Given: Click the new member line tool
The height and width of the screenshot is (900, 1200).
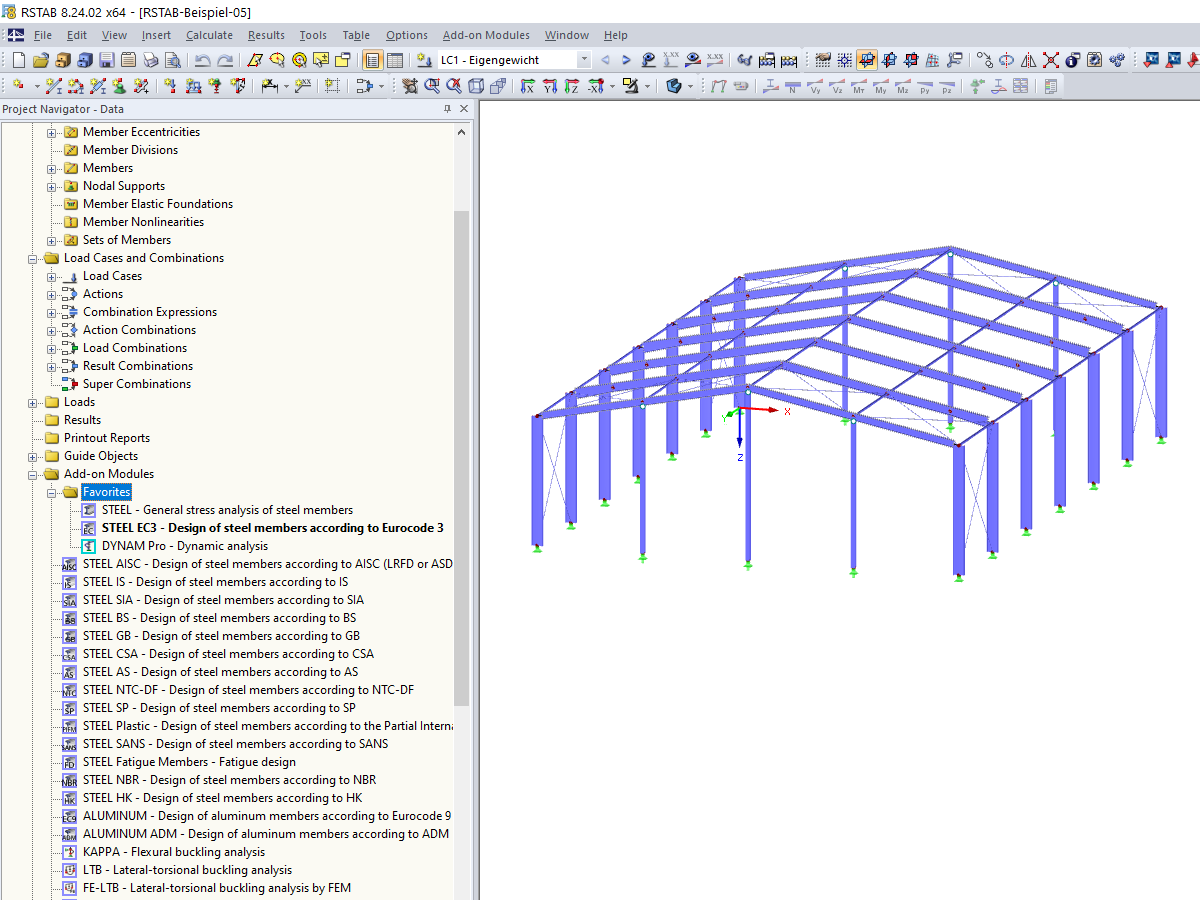Looking at the screenshot, I should click(52, 87).
